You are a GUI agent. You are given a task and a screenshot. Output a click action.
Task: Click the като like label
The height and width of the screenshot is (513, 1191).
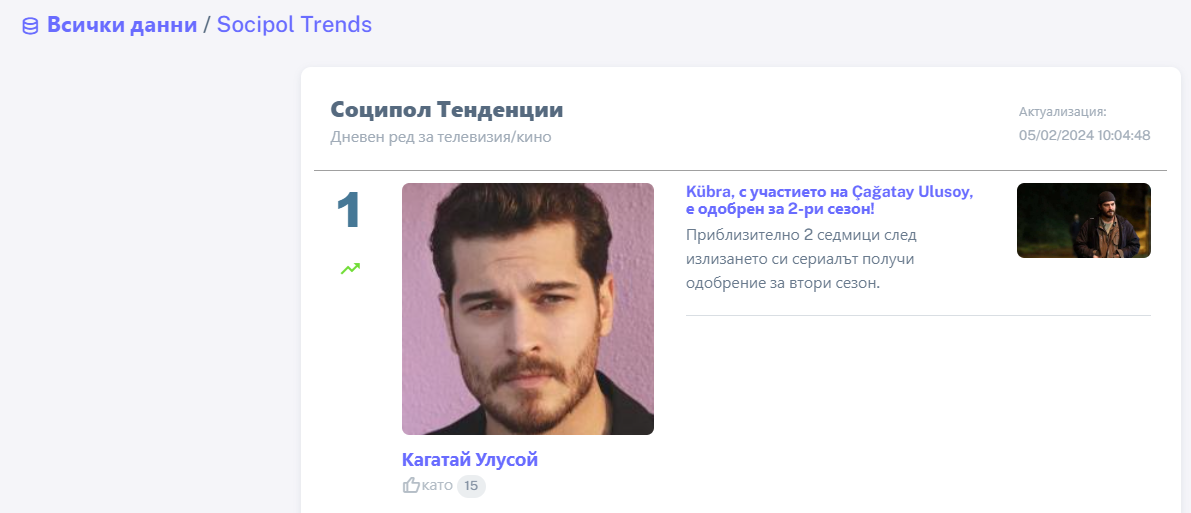coord(438,486)
